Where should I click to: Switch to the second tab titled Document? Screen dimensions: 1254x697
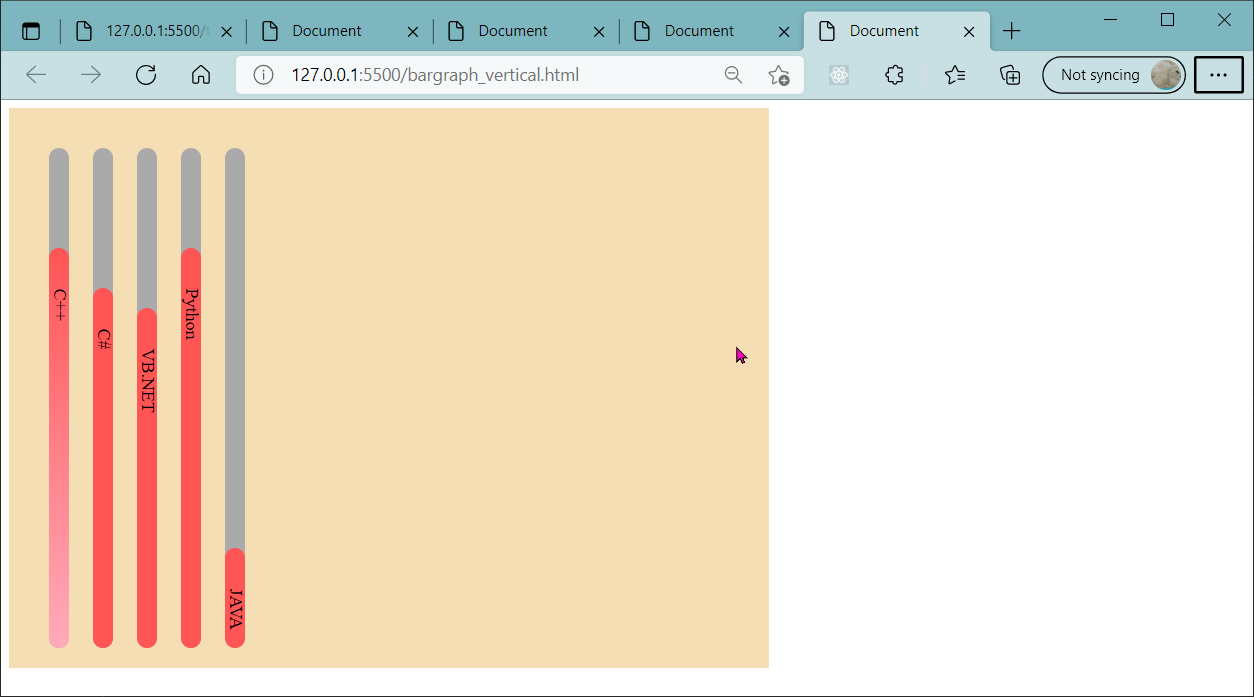pyautogui.click(x=340, y=31)
